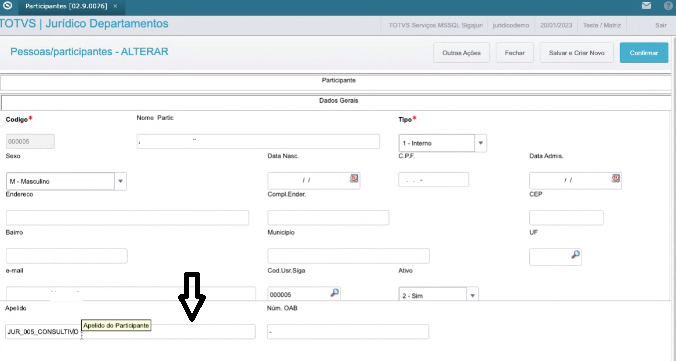The image size is (676, 361).
Task: Expand the Tipo dropdown arrow
Action: (480, 143)
